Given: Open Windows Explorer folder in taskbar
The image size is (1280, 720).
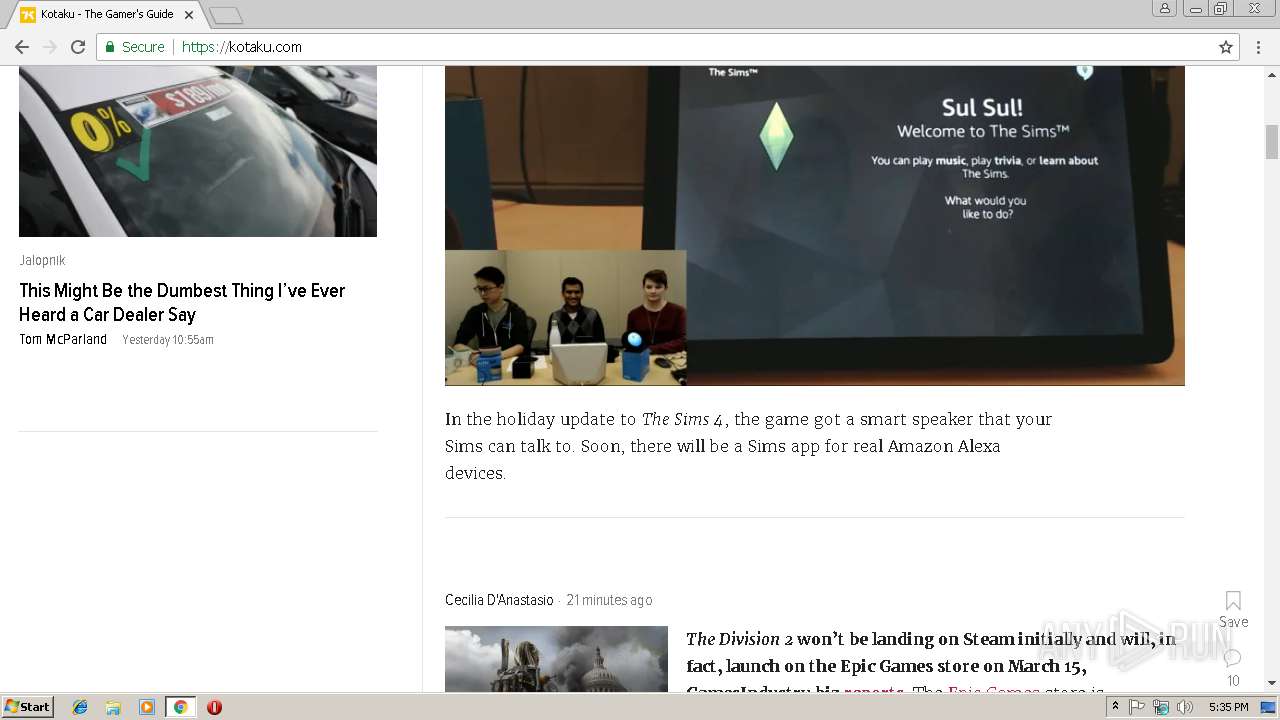Looking at the screenshot, I should 113,707.
